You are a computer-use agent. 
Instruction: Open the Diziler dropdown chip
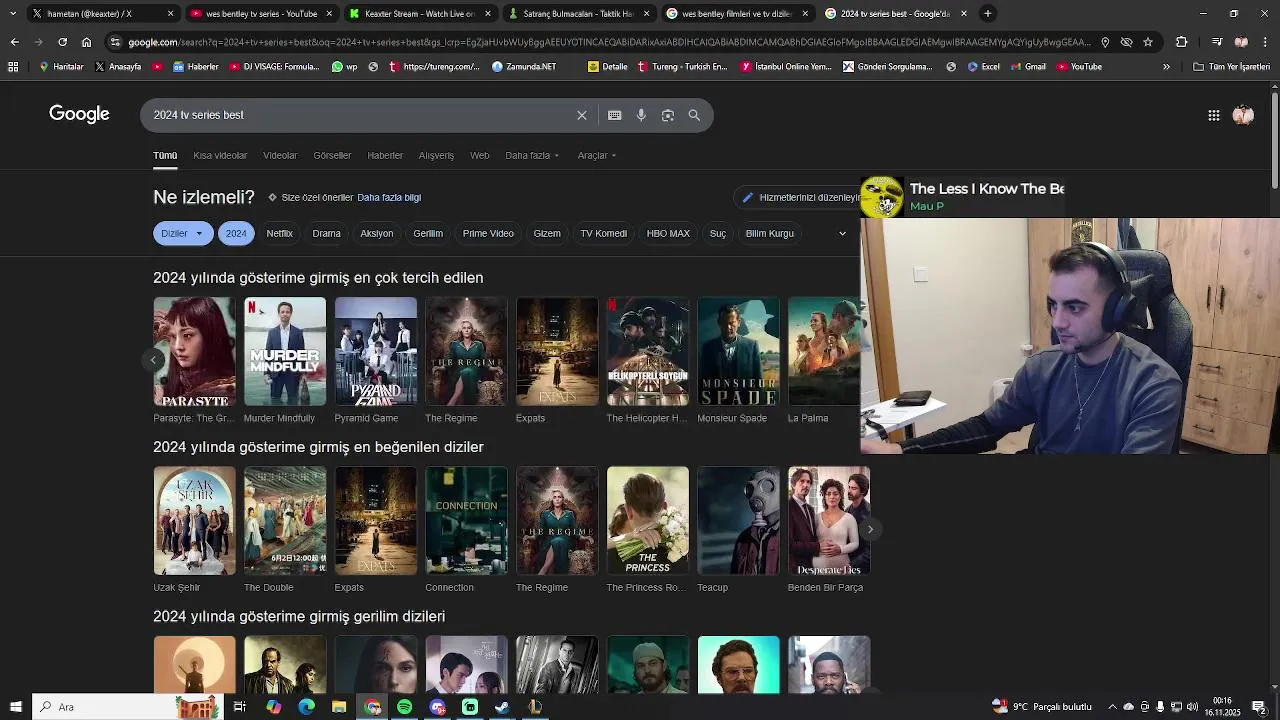point(183,233)
